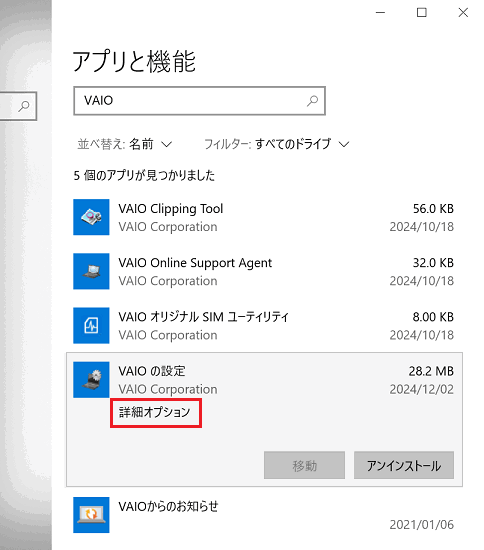Screen dimensions: 484x550
Task: Click the VAIO オリジナル SIM ユーティリティ icon
Action: point(91,326)
